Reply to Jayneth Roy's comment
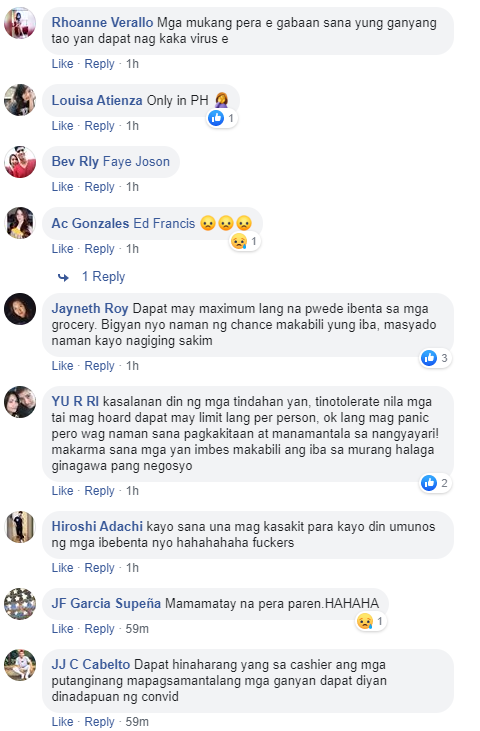 click(99, 366)
